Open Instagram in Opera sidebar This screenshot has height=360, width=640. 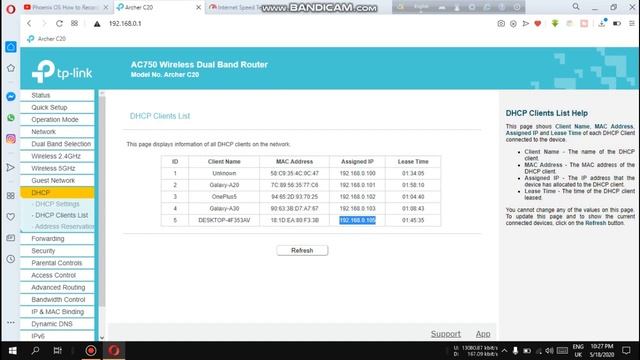pos(11,139)
